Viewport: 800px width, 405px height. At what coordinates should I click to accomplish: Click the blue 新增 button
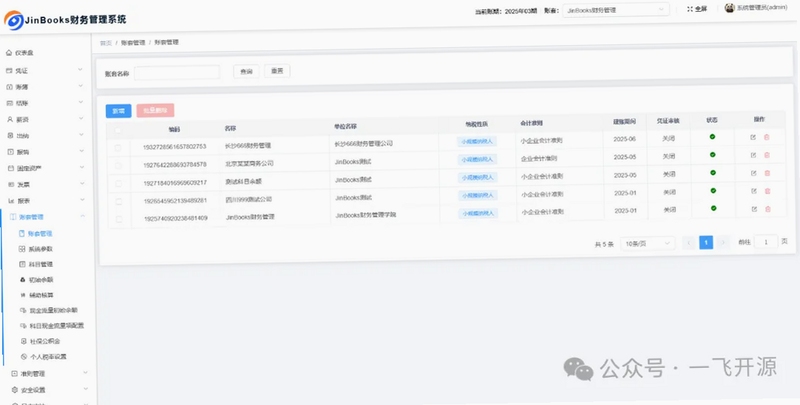(118, 111)
